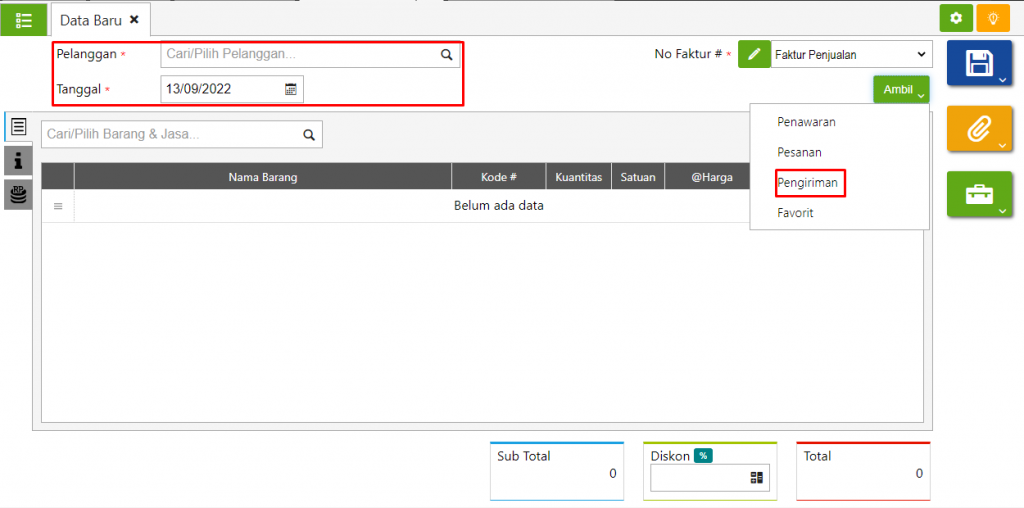Expand the briefcase button's small arrow

(1002, 211)
